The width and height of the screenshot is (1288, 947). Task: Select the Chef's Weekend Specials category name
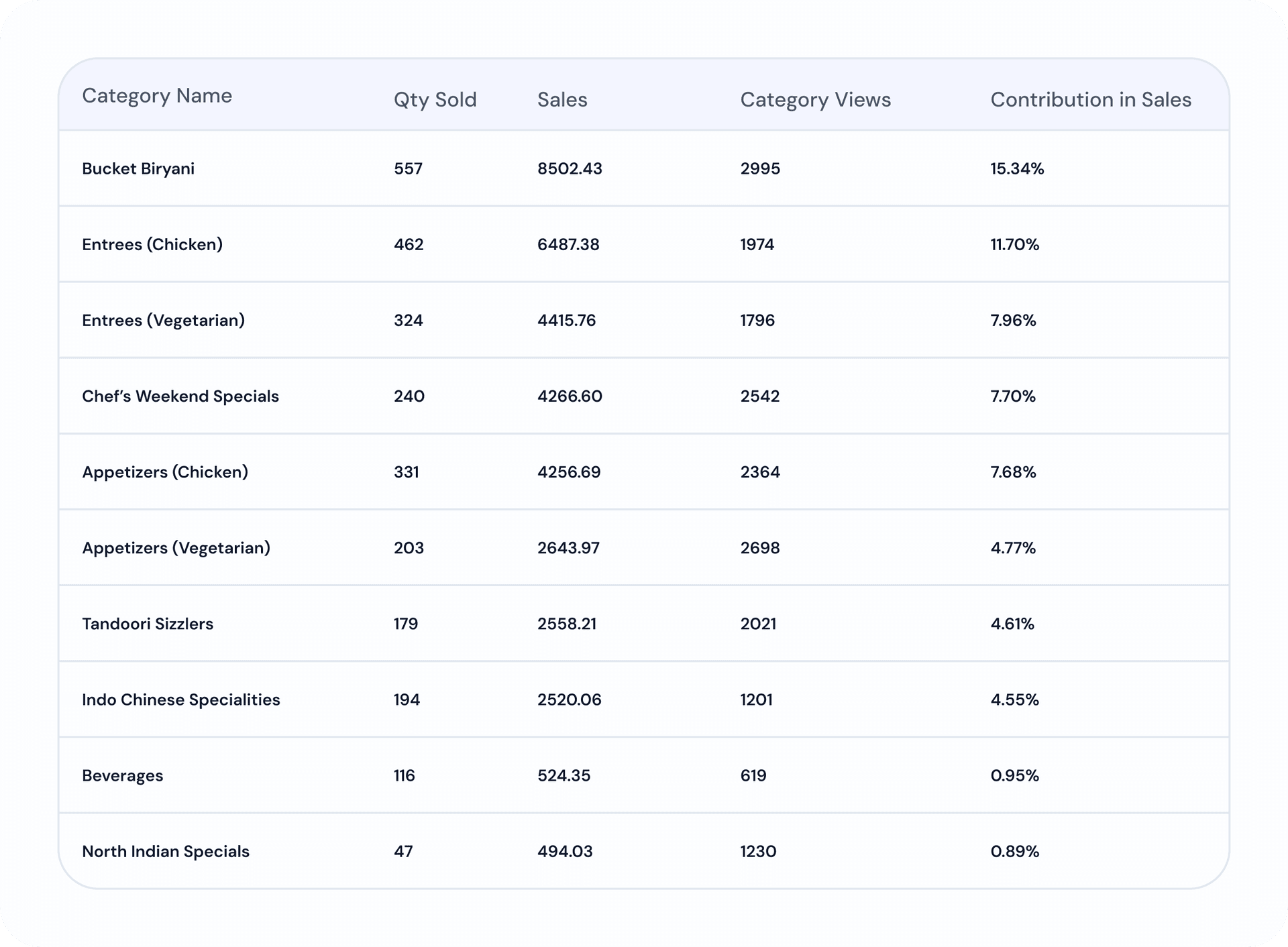click(180, 396)
